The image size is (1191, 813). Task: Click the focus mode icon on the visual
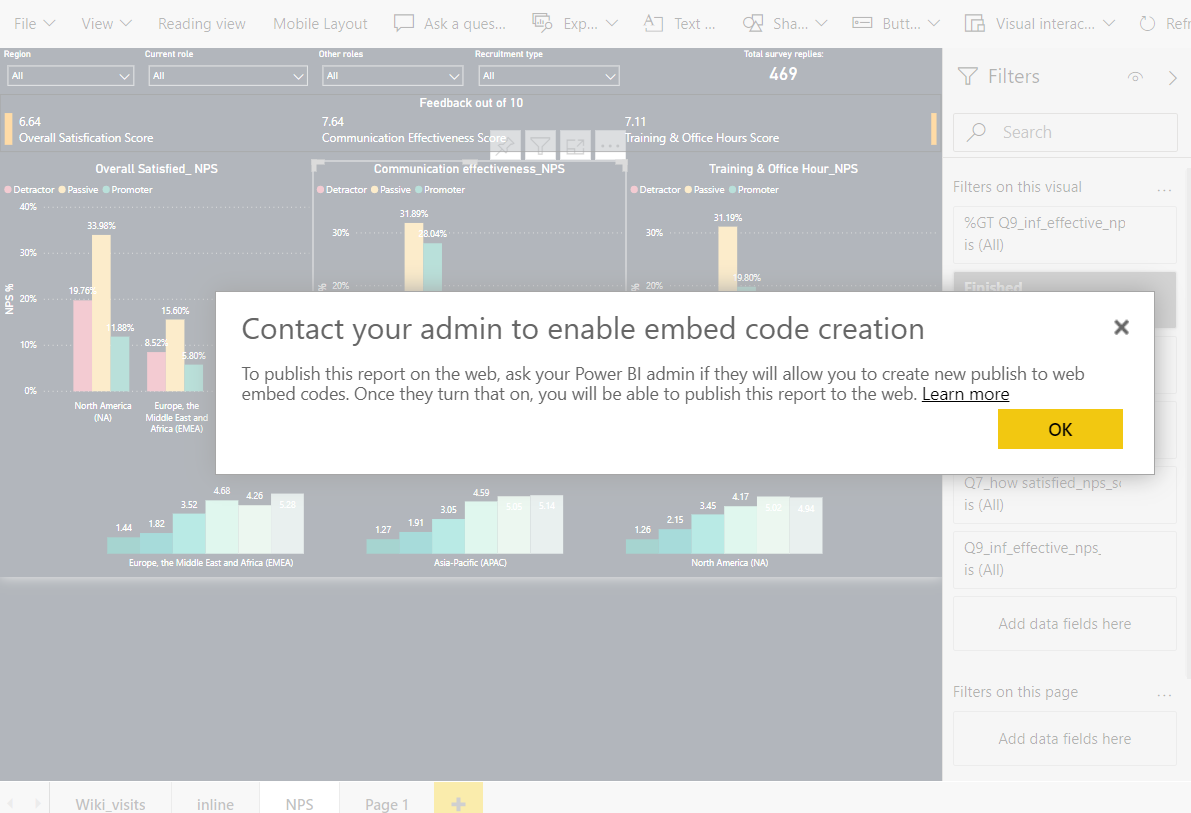click(x=575, y=144)
